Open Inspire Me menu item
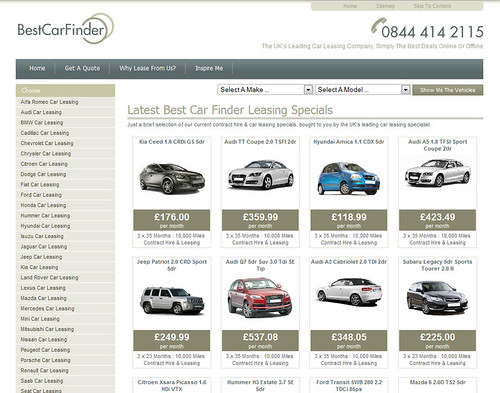 [x=209, y=68]
